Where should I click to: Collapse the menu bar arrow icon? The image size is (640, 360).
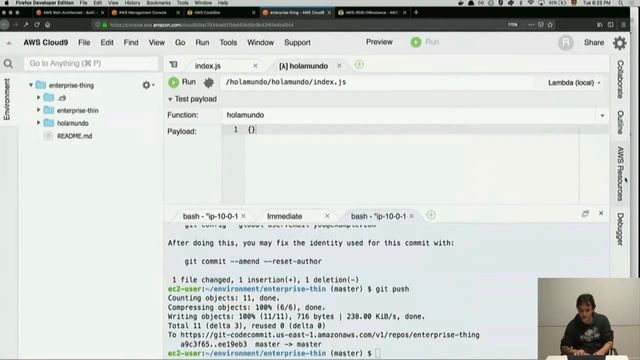9,43
